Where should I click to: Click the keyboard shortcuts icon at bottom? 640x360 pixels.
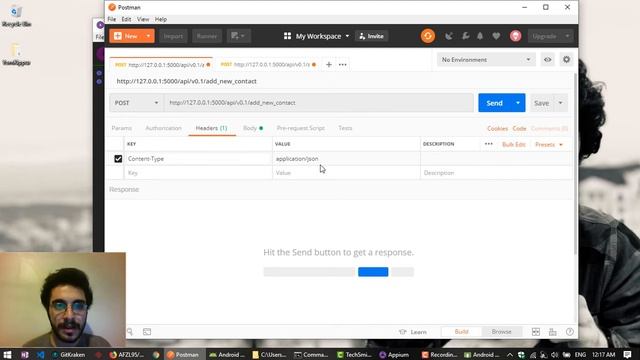[553, 332]
